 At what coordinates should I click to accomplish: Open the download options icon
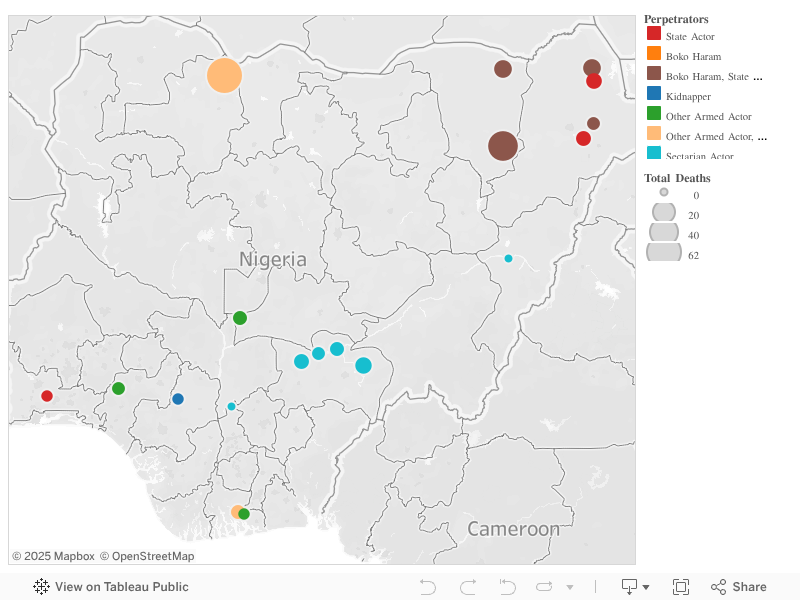click(630, 587)
